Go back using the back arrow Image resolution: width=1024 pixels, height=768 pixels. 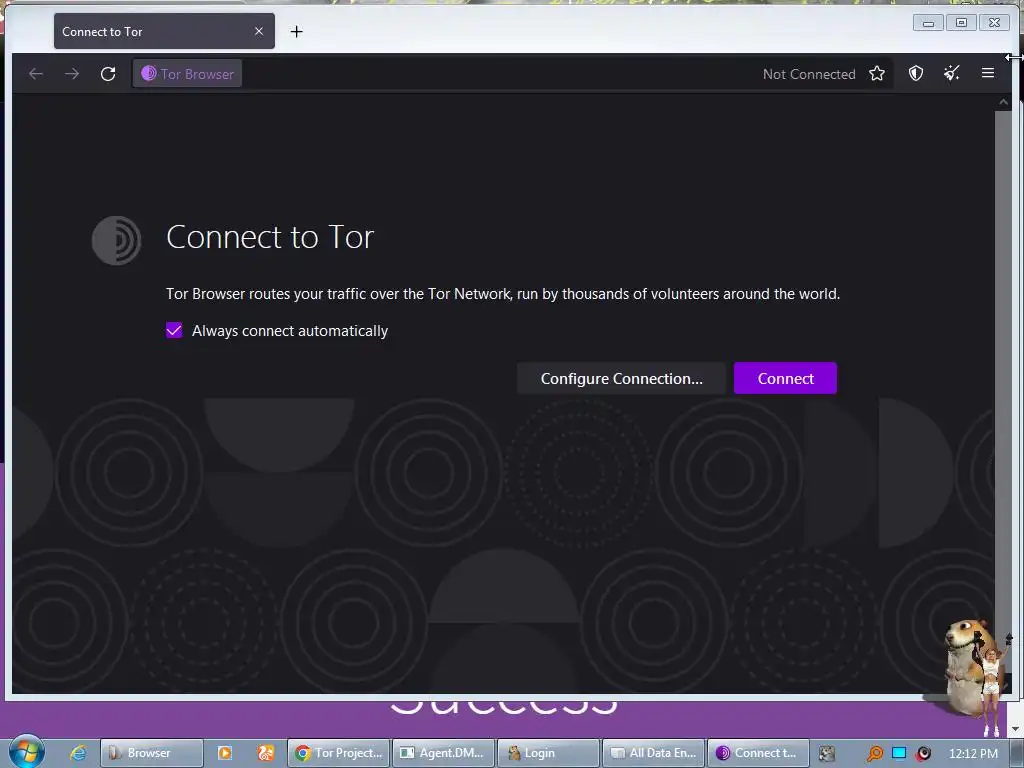tap(36, 74)
